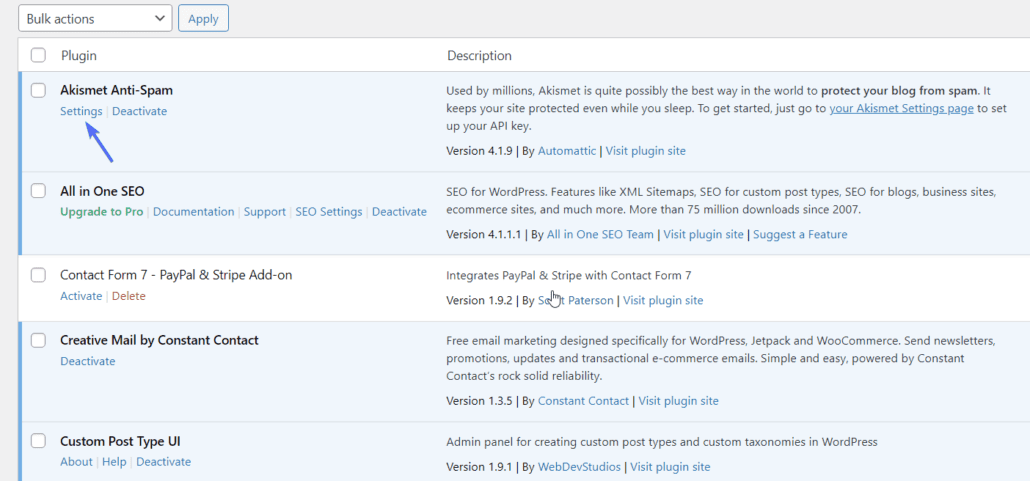
Task: Visit plugin site for Contact Form 7 add-on
Action: click(663, 300)
